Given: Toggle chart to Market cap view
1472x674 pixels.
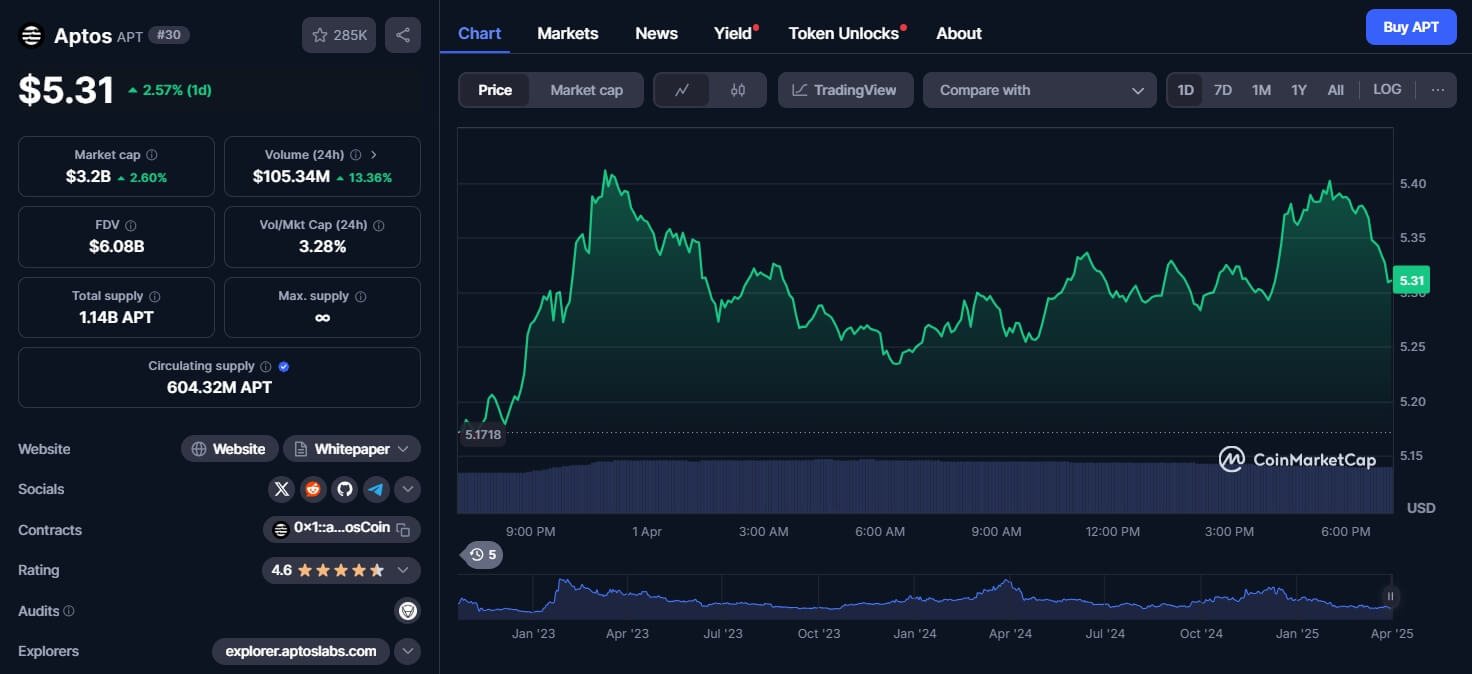Looking at the screenshot, I should [586, 90].
